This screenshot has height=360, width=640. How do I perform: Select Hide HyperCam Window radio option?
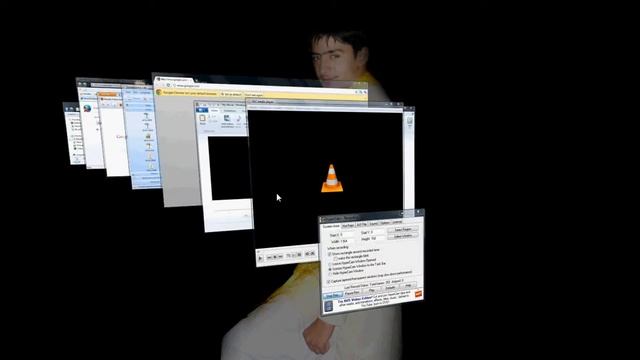329,273
